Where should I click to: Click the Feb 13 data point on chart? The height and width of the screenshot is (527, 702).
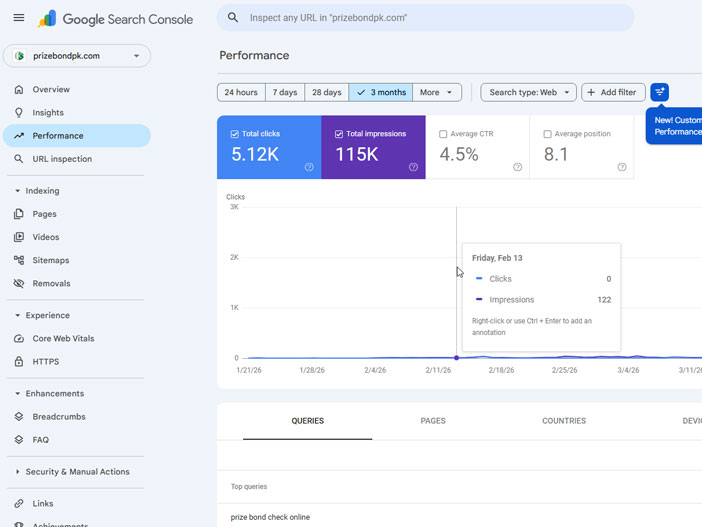click(x=456, y=358)
